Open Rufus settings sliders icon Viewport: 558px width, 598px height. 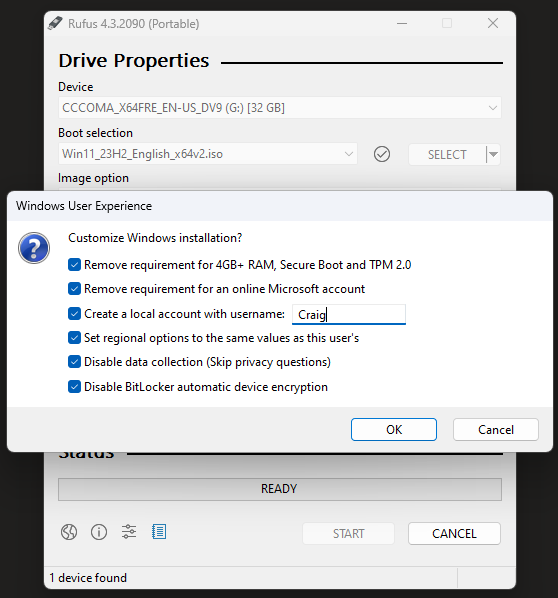pyautogui.click(x=129, y=532)
